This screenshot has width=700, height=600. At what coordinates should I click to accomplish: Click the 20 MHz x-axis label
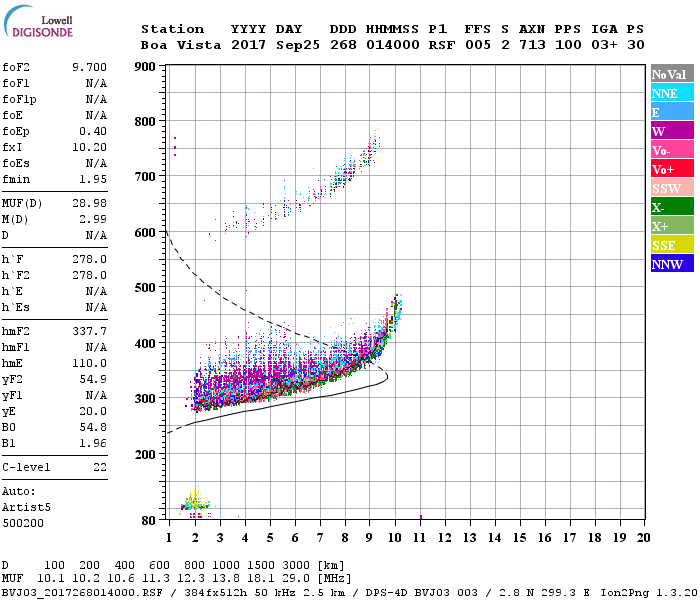643,538
